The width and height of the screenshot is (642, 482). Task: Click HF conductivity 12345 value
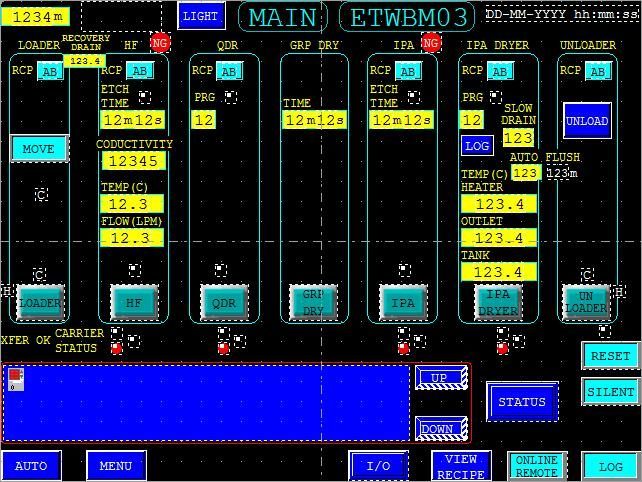click(133, 161)
